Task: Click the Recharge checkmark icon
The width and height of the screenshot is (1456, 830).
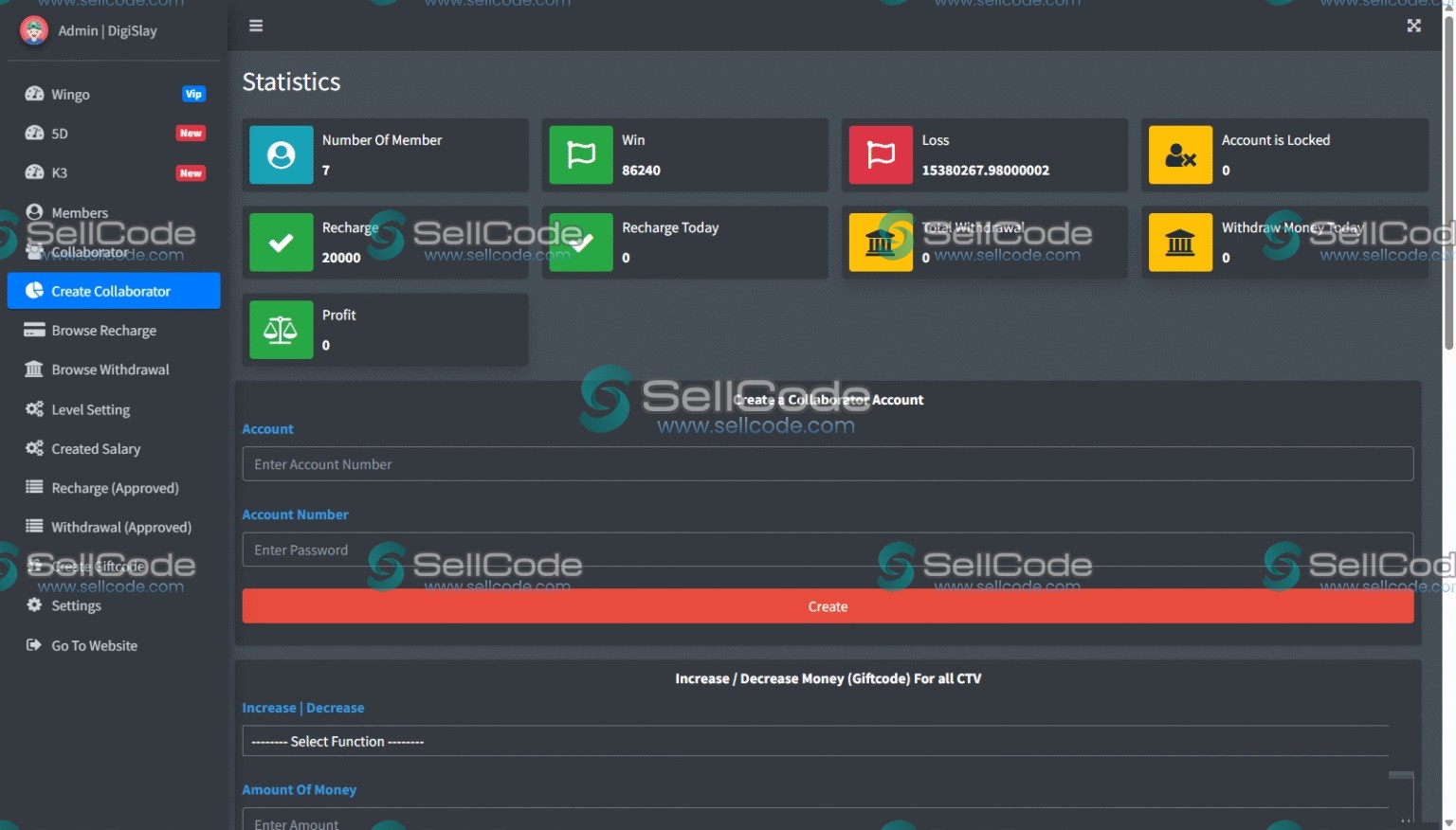Action: pyautogui.click(x=282, y=243)
